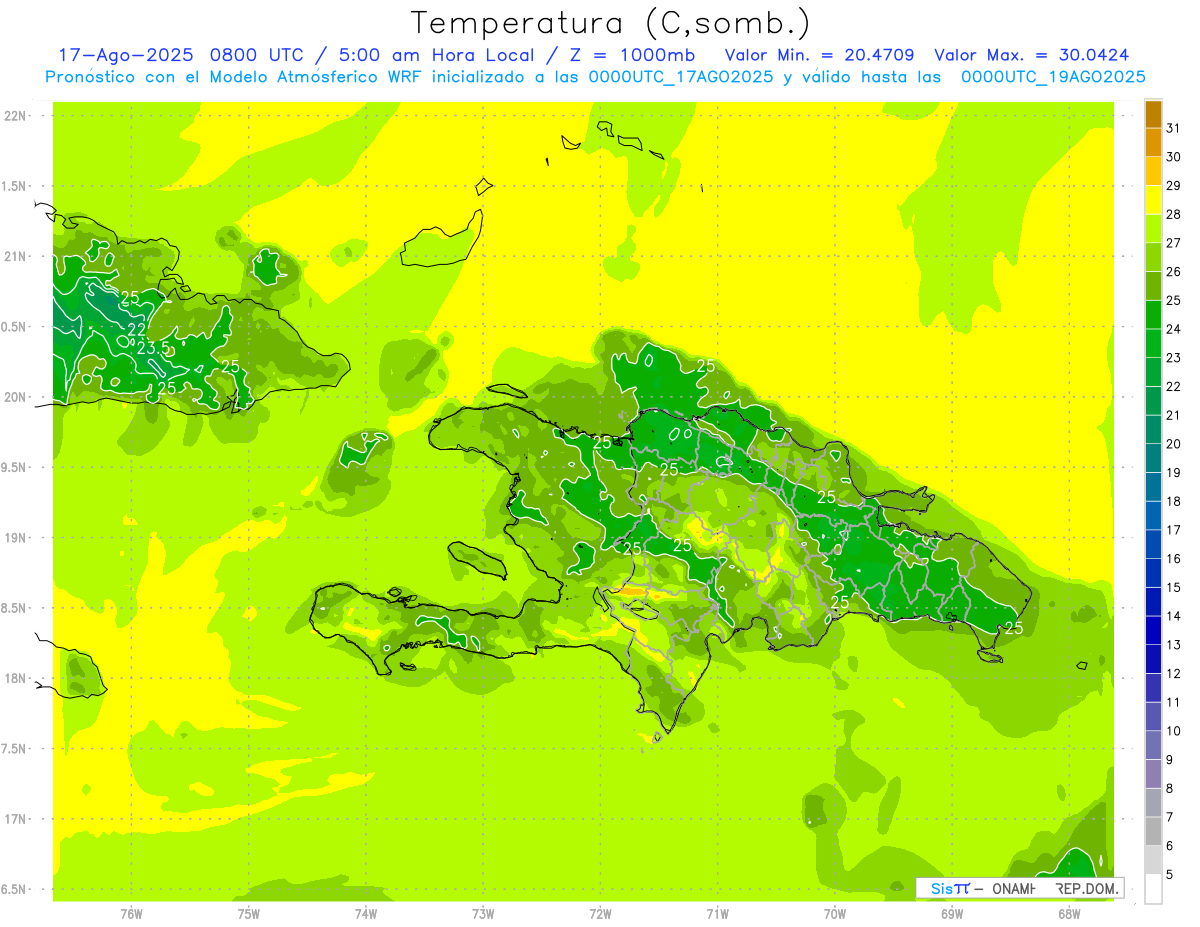The width and height of the screenshot is (1200, 927).
Task: Click the legend value '31'
Action: (1174, 128)
